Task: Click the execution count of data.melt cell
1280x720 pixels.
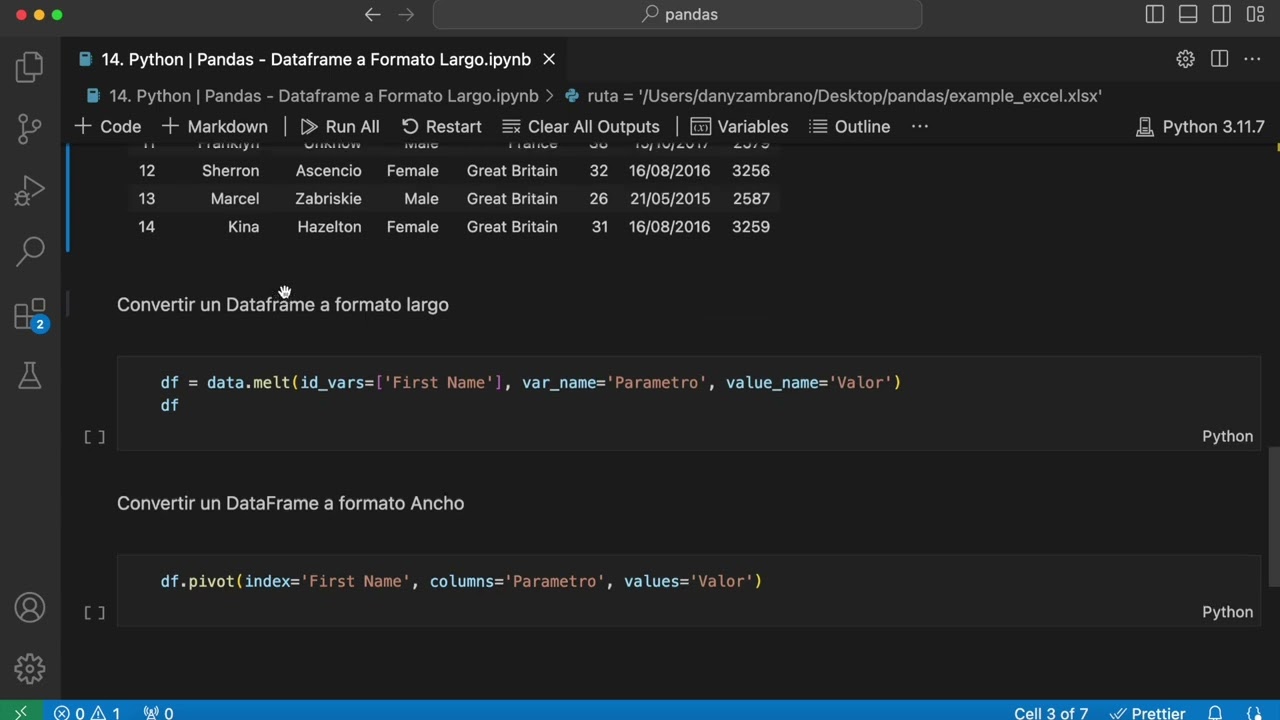Action: pyautogui.click(x=95, y=437)
